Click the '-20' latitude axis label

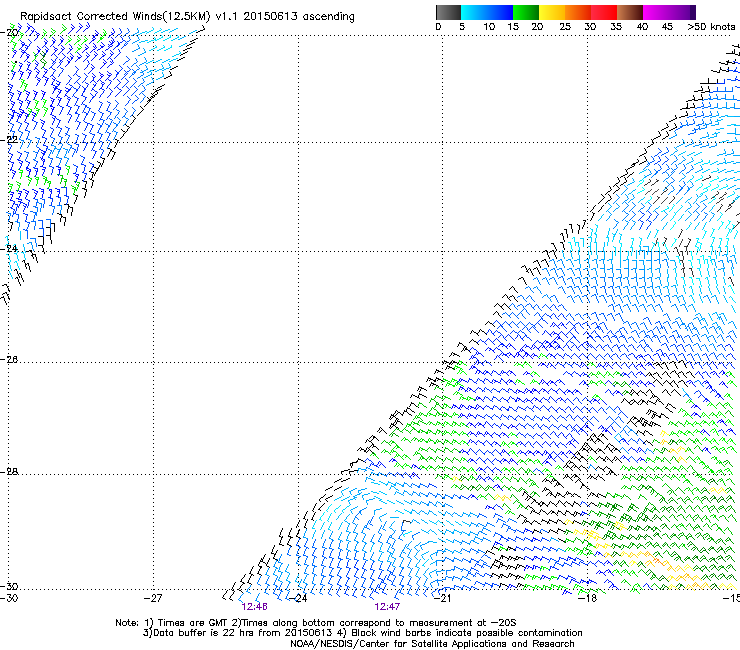pyautogui.click(x=9, y=33)
